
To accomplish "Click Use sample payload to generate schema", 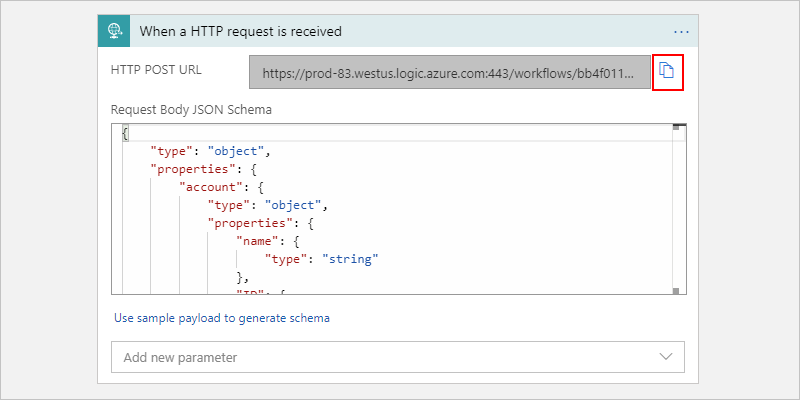I will tap(222, 318).
